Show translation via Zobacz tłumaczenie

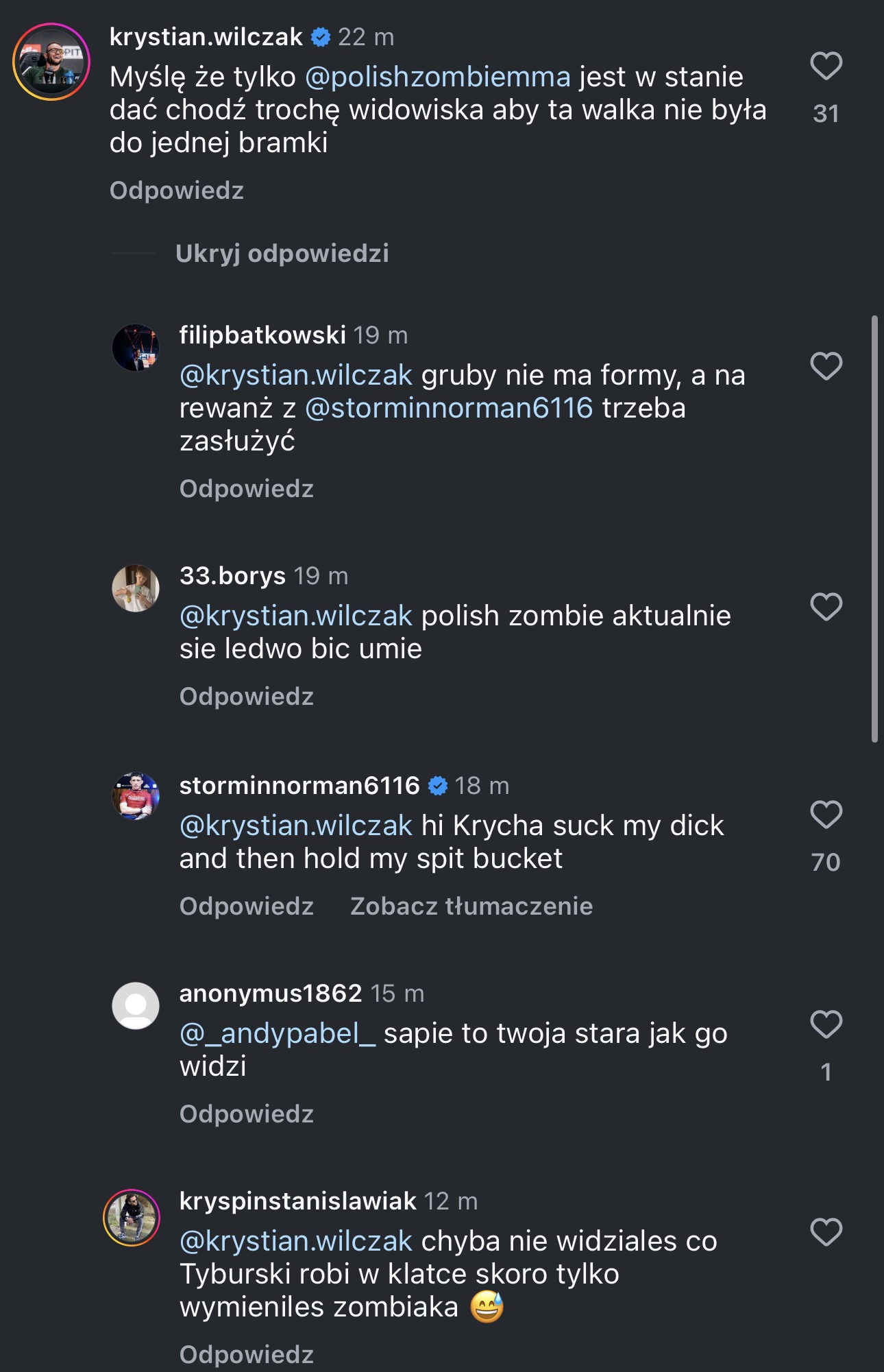click(471, 906)
